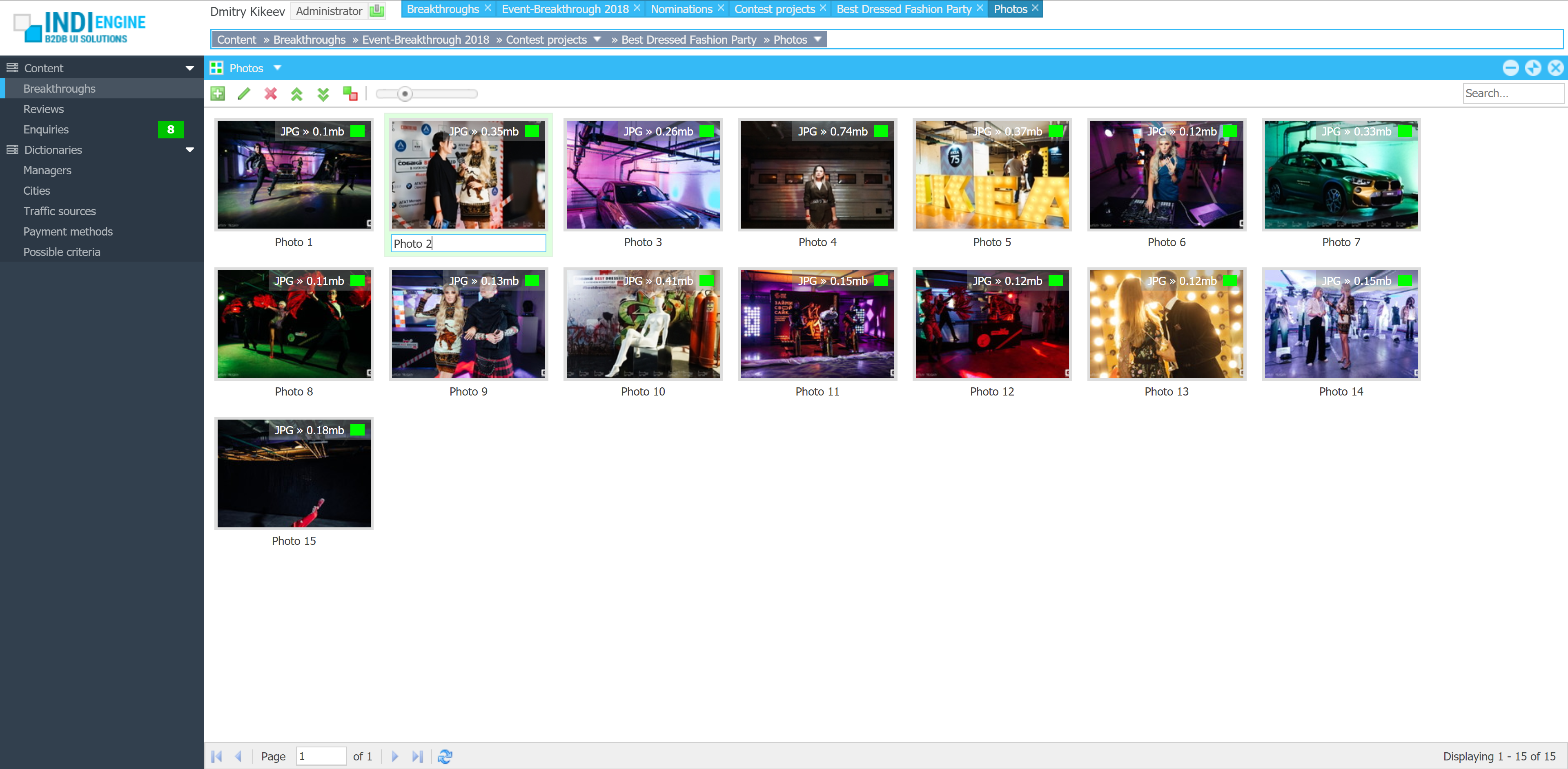Click the green-red toggle status toolbar icon
Image resolution: width=1568 pixels, height=769 pixels.
tap(350, 94)
